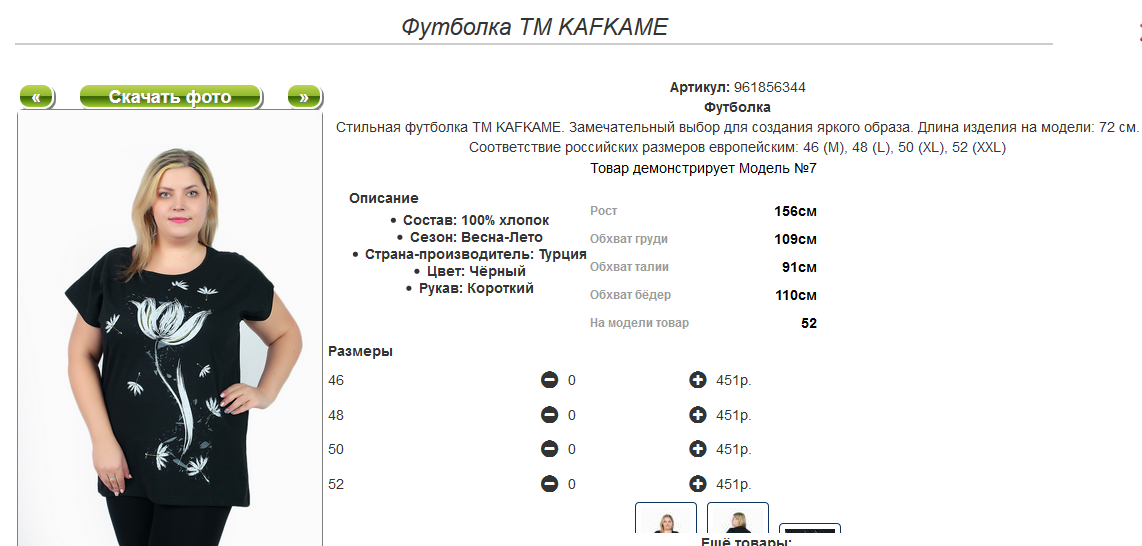Decrease quantity for size 46
This screenshot has width=1142, height=546.
pos(550,380)
